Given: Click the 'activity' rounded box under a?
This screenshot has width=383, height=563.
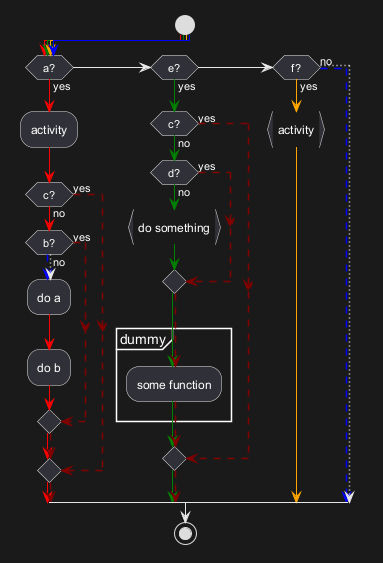Looking at the screenshot, I should [x=49, y=130].
